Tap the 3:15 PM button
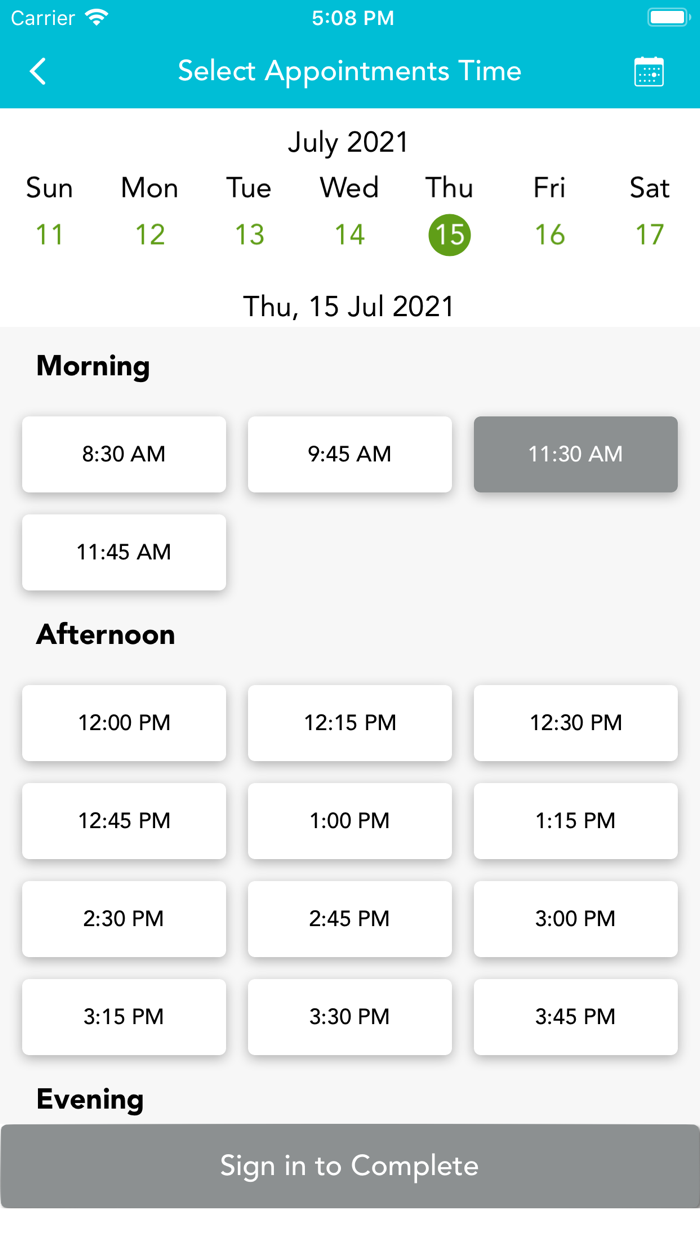The width and height of the screenshot is (700, 1244). pyautogui.click(x=124, y=1016)
